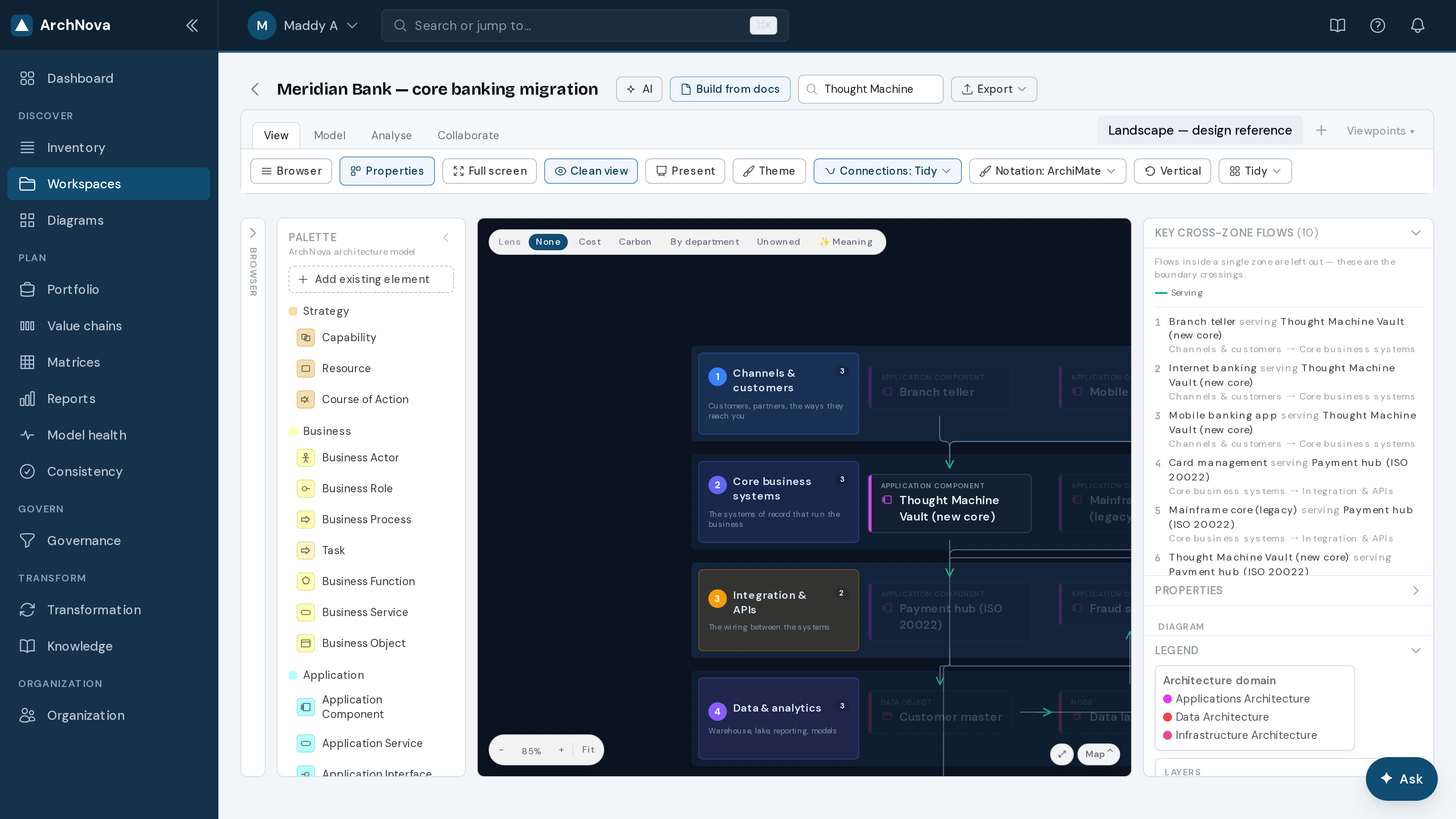Screen dimensions: 1456x819
Task: Open the Connections: Tidy dropdown
Action: tap(887, 171)
